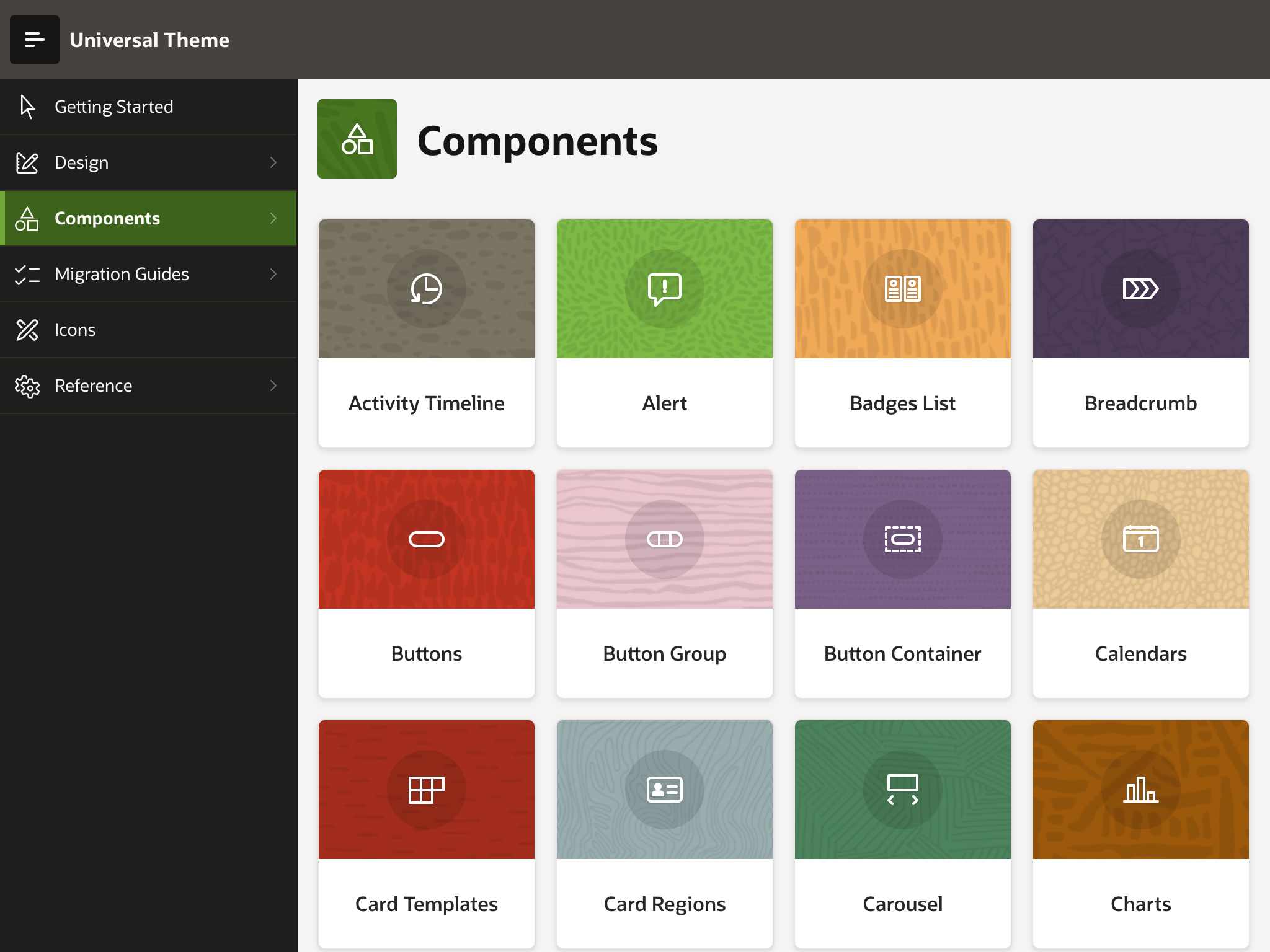The height and width of the screenshot is (952, 1270).
Task: Expand the Migration Guides chevron
Action: coord(273,274)
